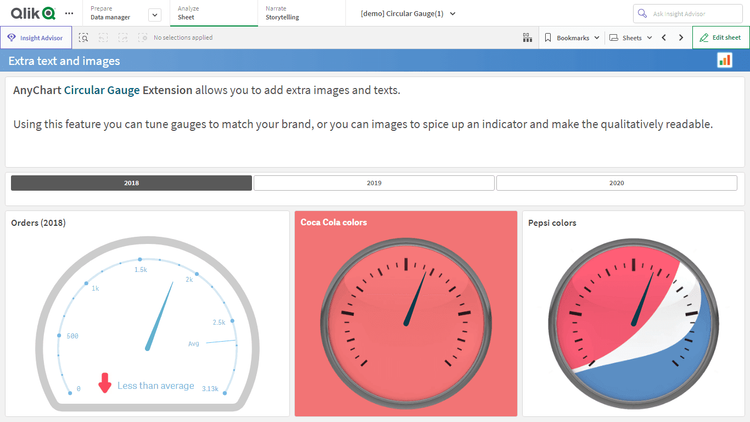Open the smart search selection tool
The height and width of the screenshot is (422, 750).
(84, 37)
